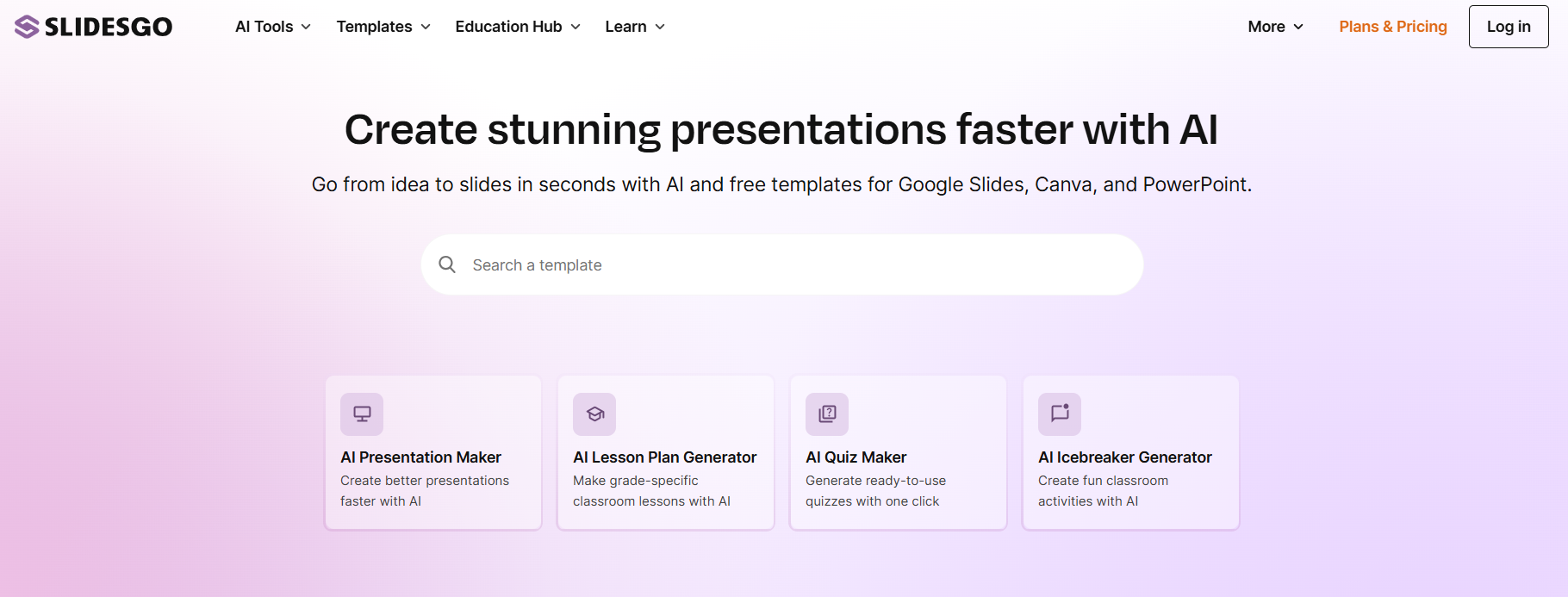Viewport: 1568px width, 597px height.
Task: Launch the AI Quiz Maker title link
Action: pos(856,457)
